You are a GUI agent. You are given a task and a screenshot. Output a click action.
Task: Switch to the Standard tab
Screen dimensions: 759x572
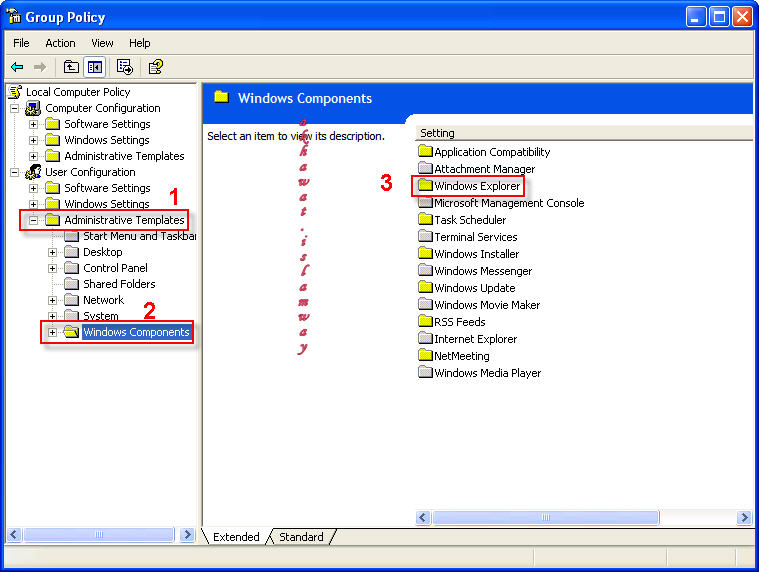pos(301,537)
